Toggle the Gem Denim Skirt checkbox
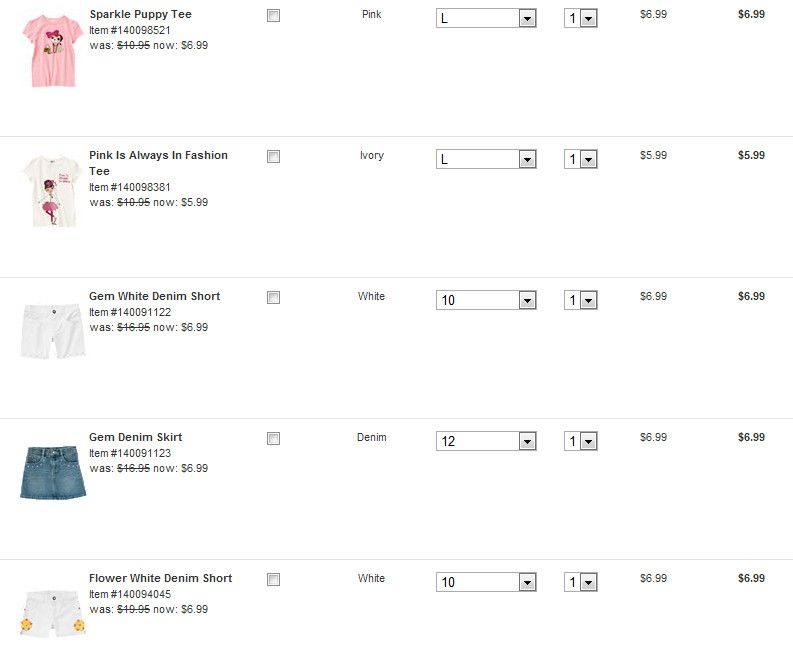This screenshot has height=657, width=793. pos(274,439)
